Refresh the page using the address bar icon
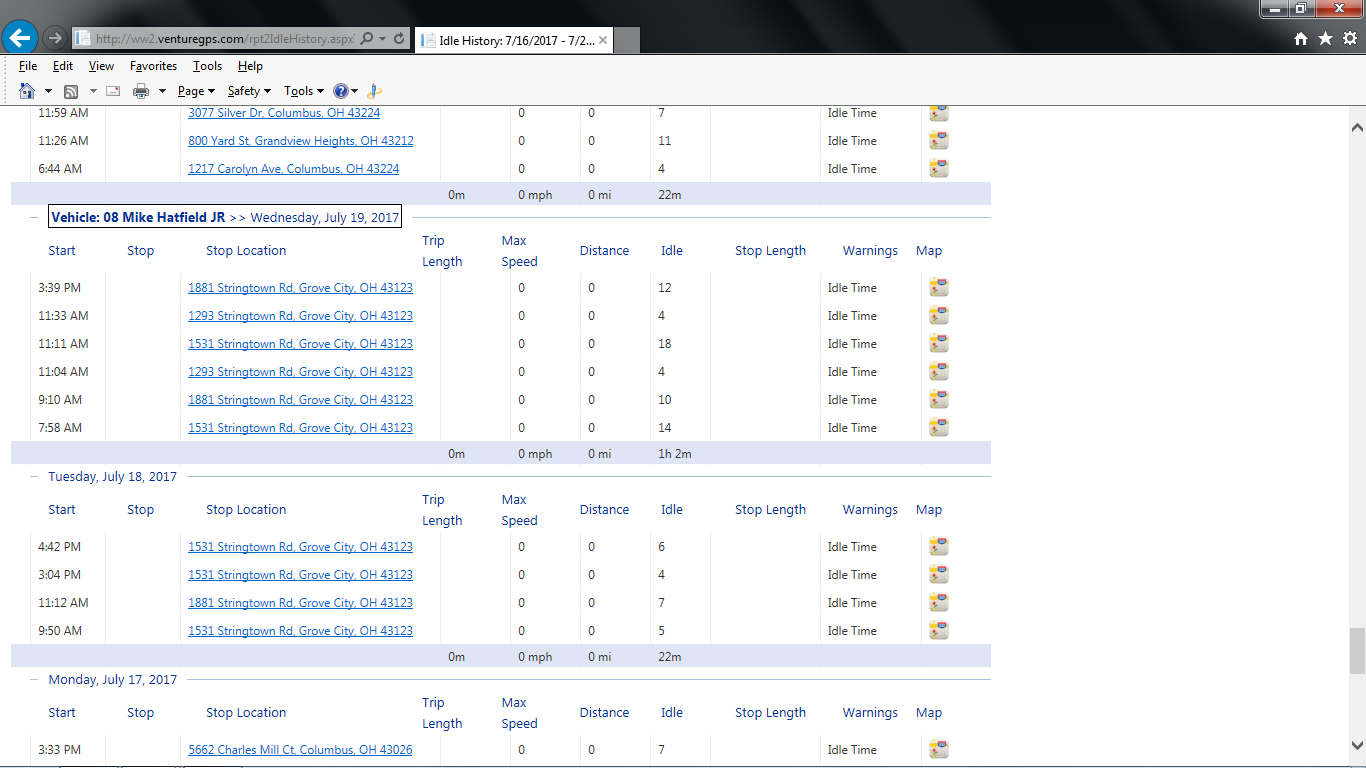Viewport: 1366px width, 768px height. pos(400,39)
